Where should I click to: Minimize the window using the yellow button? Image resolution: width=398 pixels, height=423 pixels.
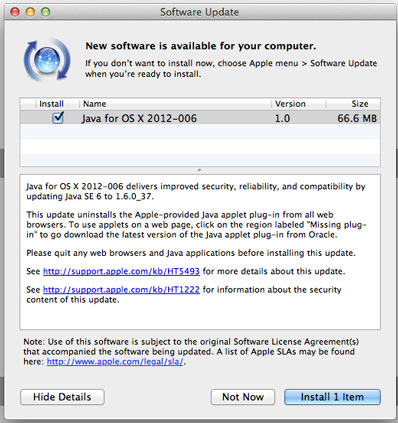[30, 12]
